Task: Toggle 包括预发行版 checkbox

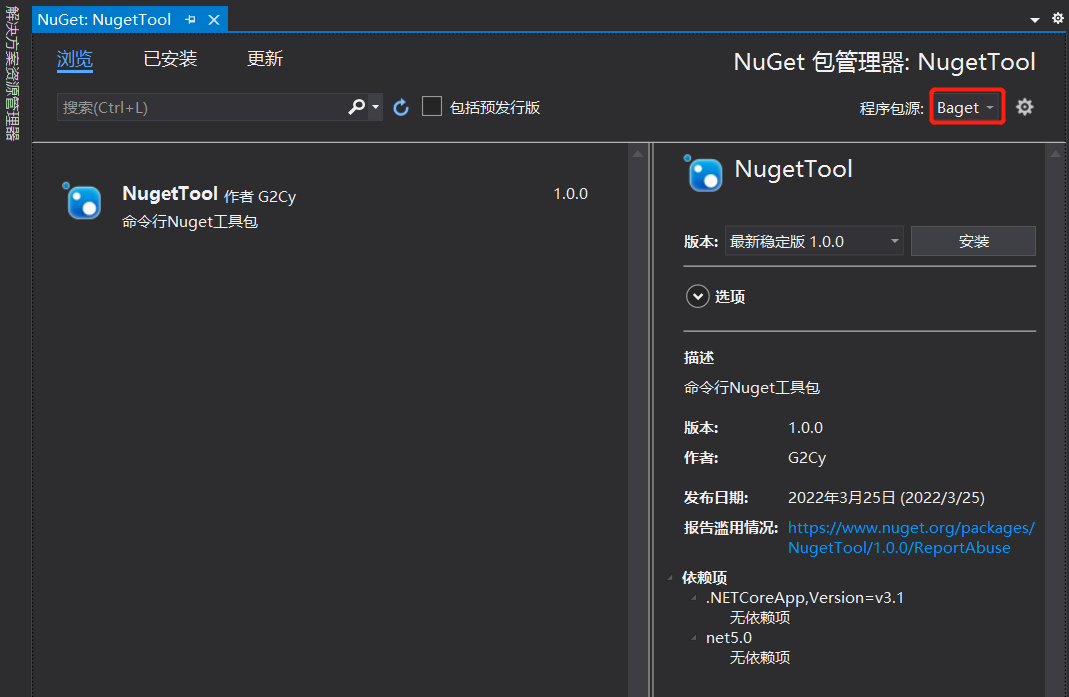Action: 432,106
